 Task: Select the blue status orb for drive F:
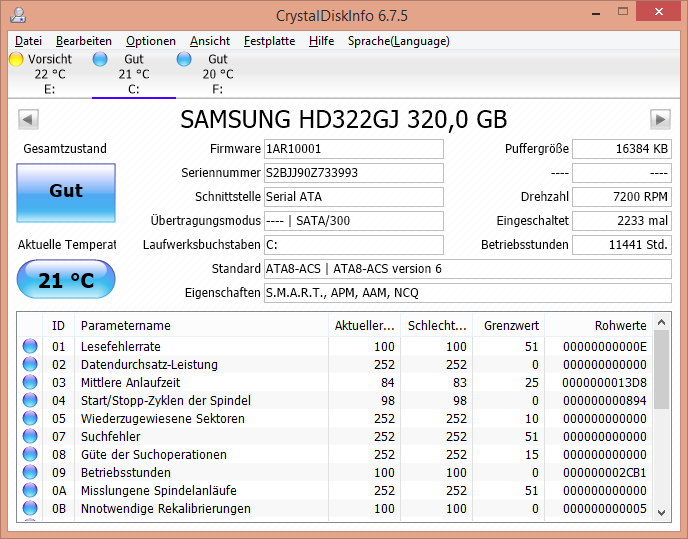click(x=184, y=59)
